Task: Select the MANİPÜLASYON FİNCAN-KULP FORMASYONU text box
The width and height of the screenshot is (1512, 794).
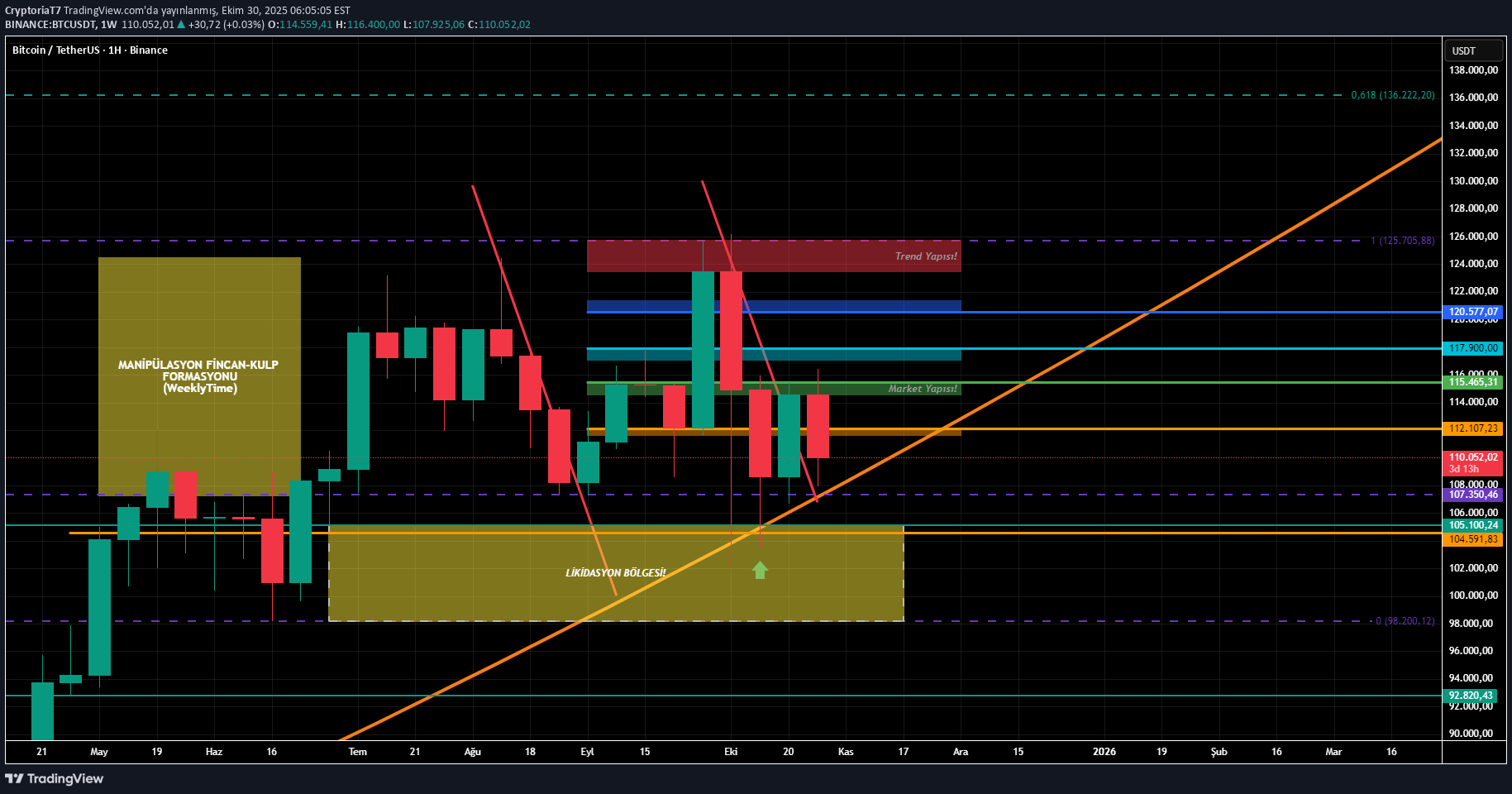Action: 198,376
